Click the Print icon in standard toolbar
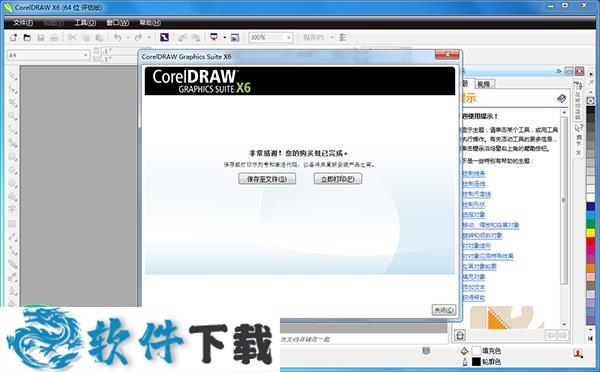600x372 pixels. 54,38
